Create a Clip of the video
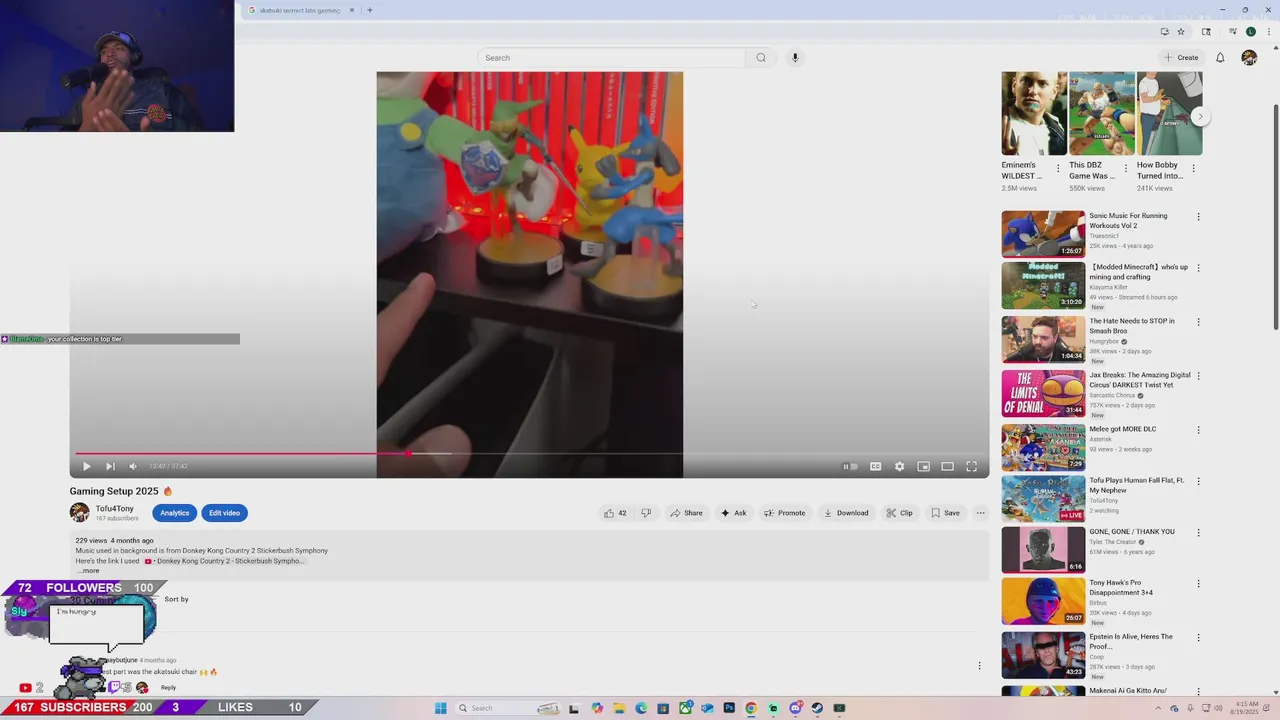1280x720 pixels. click(900, 513)
